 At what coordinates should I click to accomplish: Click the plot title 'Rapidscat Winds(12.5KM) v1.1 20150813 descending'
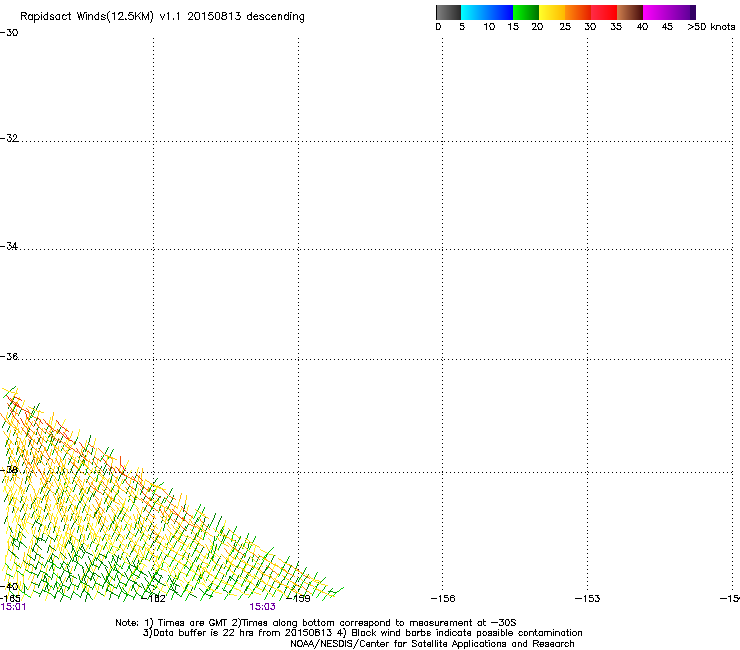pyautogui.click(x=162, y=17)
